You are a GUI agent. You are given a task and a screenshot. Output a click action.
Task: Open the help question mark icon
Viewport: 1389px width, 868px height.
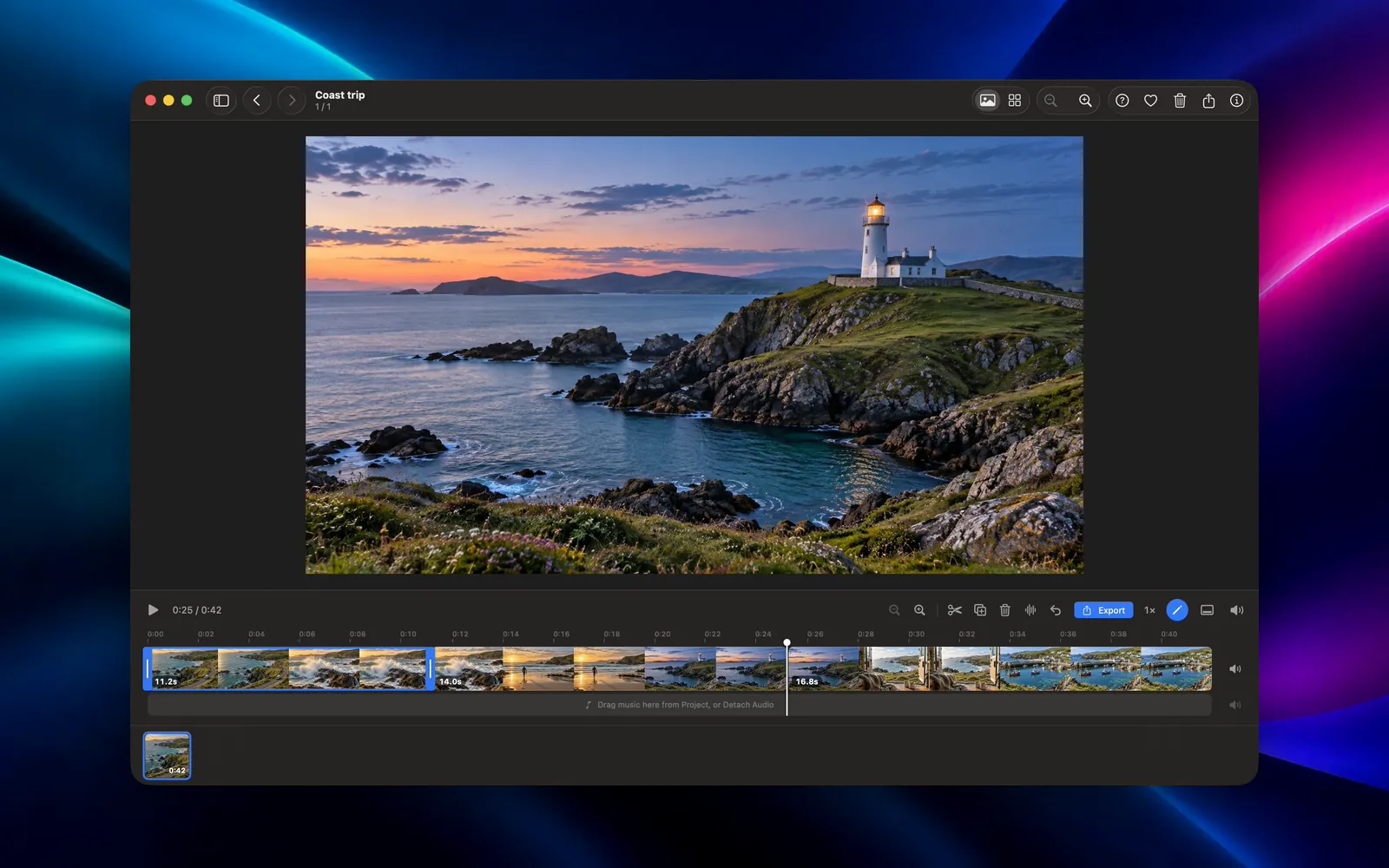1122,101
